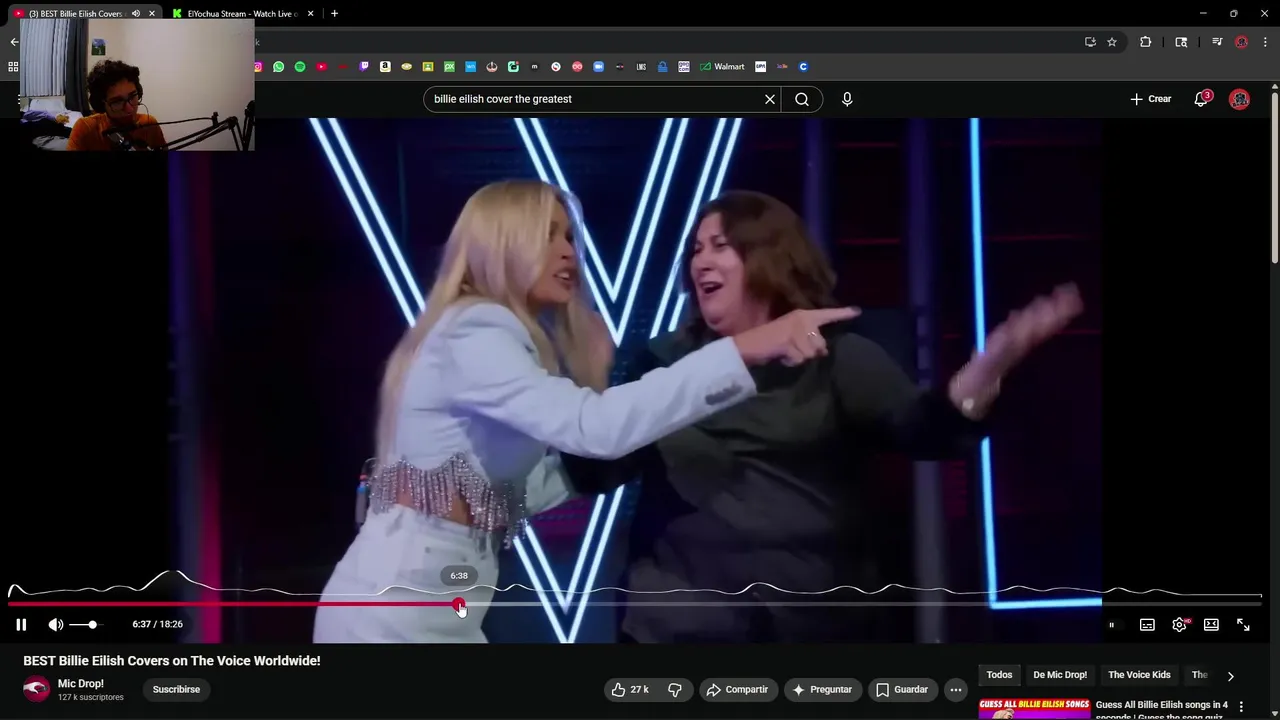Open the Chrome extensions puzzle icon
The image size is (1280, 720).
1146,42
